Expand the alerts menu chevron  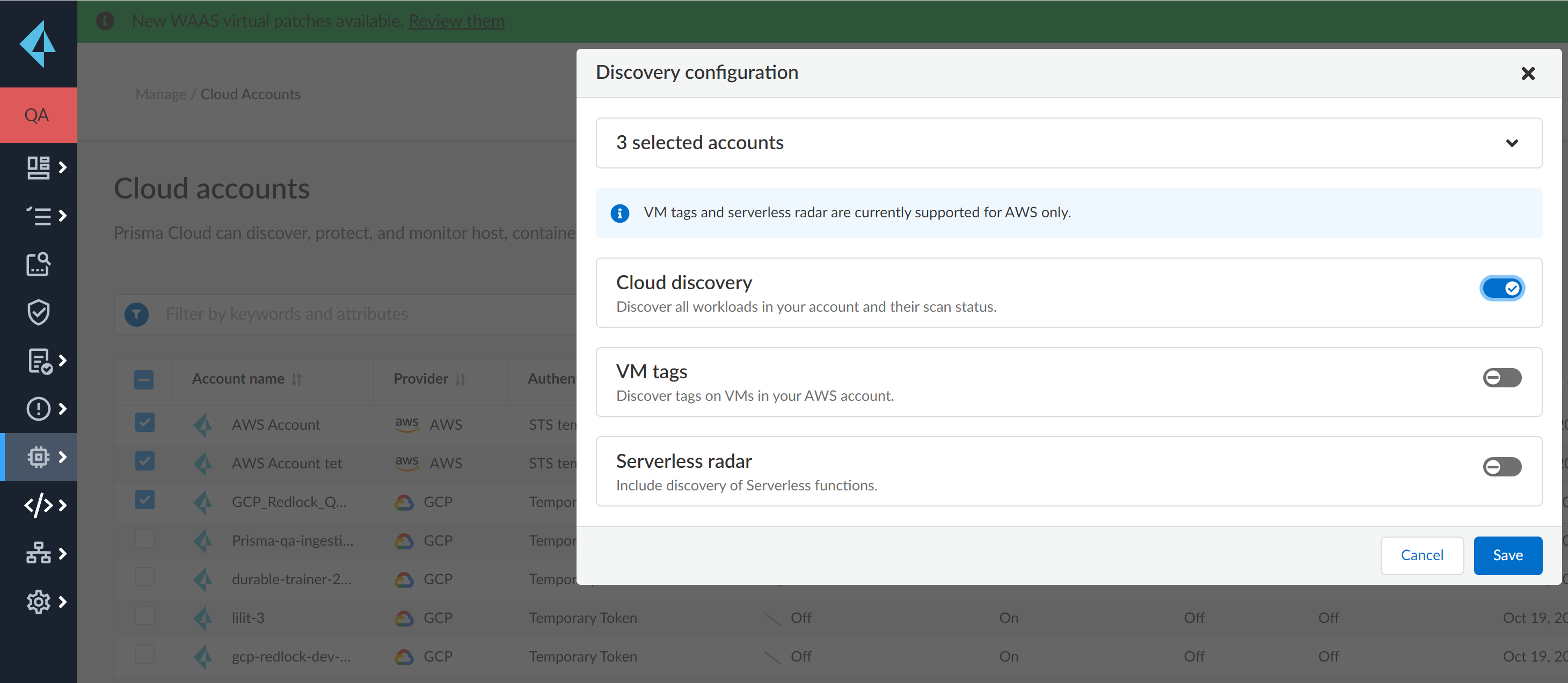point(63,409)
